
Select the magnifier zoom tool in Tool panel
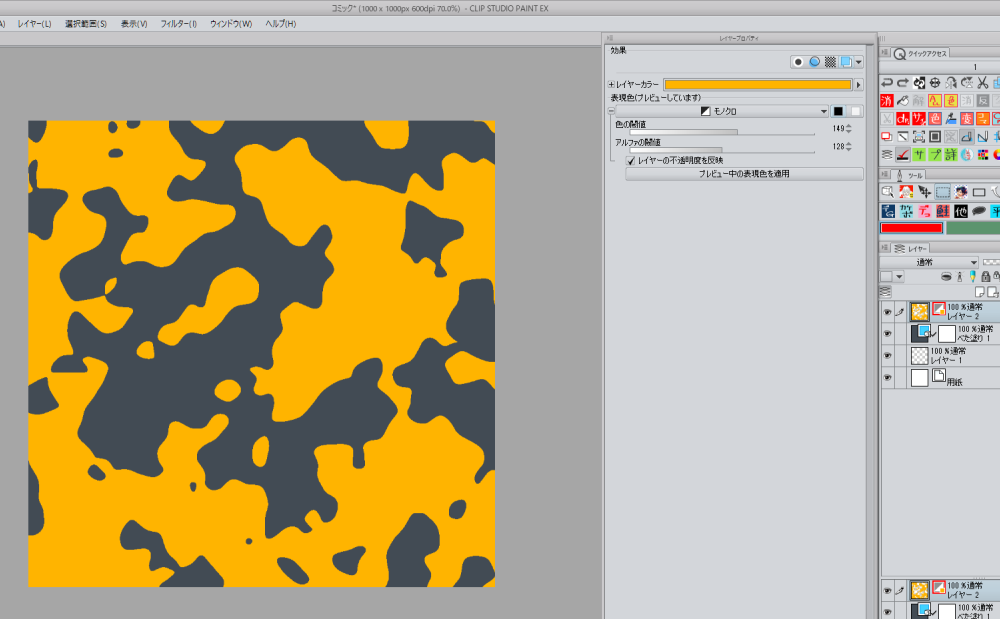[887, 192]
